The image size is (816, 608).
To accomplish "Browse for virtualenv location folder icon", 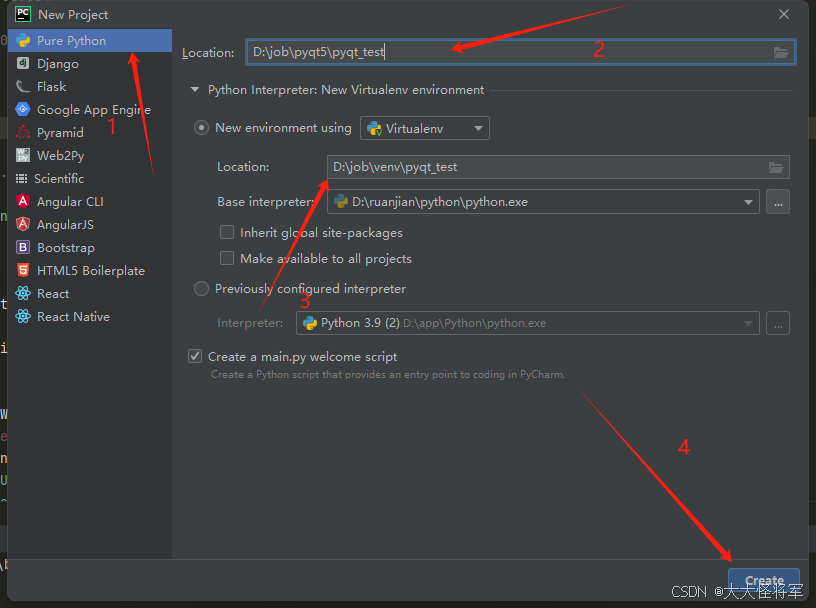I will 776,167.
